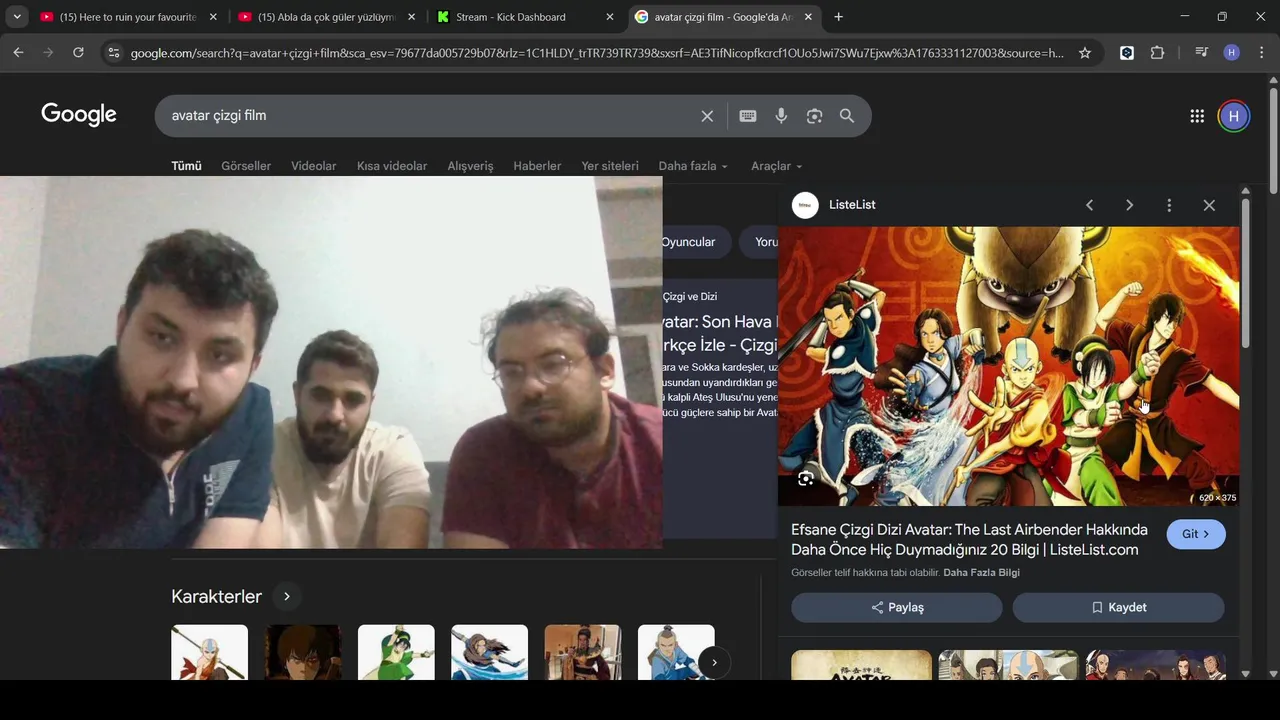Viewport: 1280px width, 720px height.
Task: Open the Kısa videolar tab
Action: click(392, 166)
